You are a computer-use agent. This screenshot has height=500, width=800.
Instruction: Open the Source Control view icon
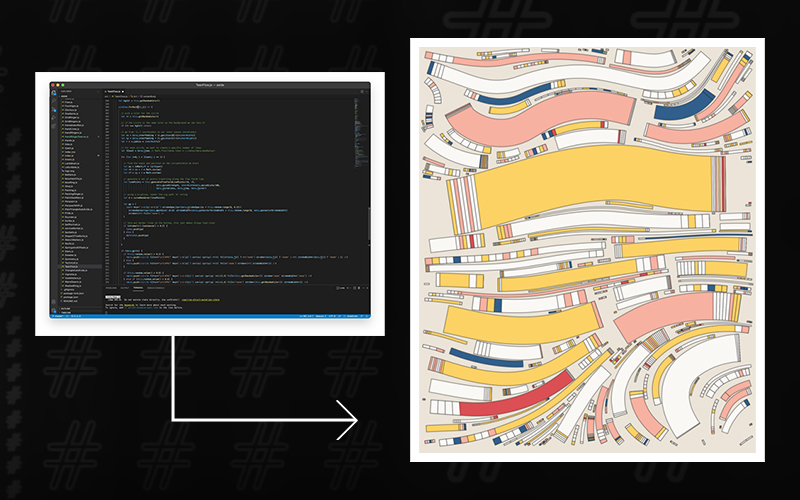54,110
